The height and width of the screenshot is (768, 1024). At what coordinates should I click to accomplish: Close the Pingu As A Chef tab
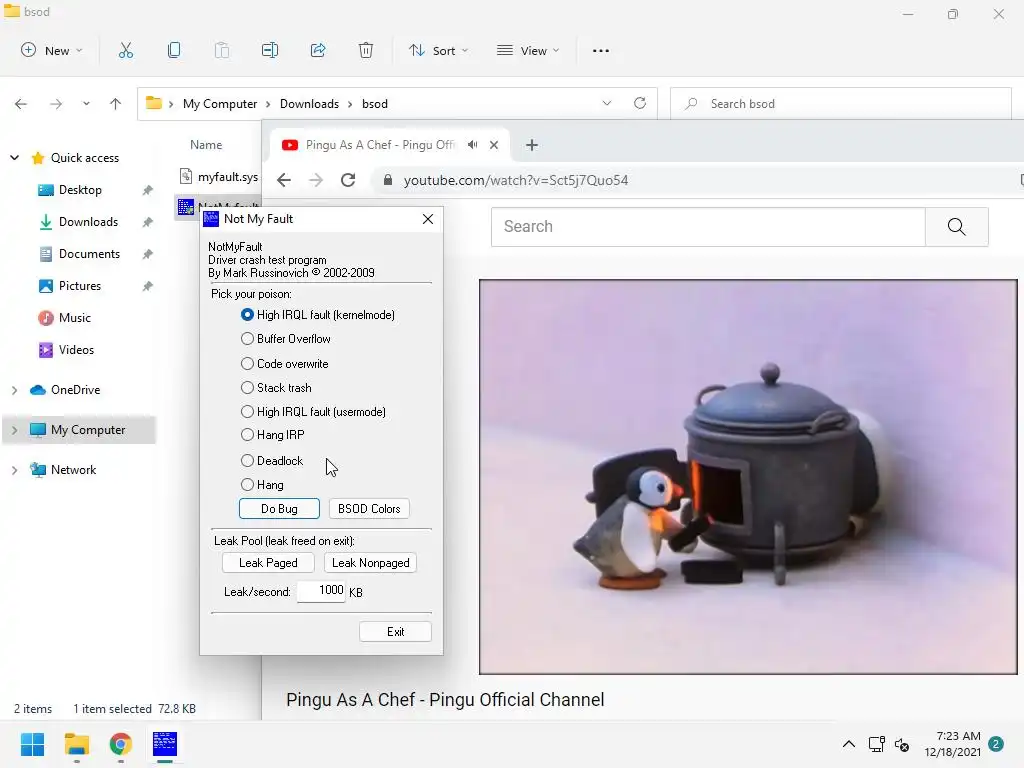(x=494, y=145)
